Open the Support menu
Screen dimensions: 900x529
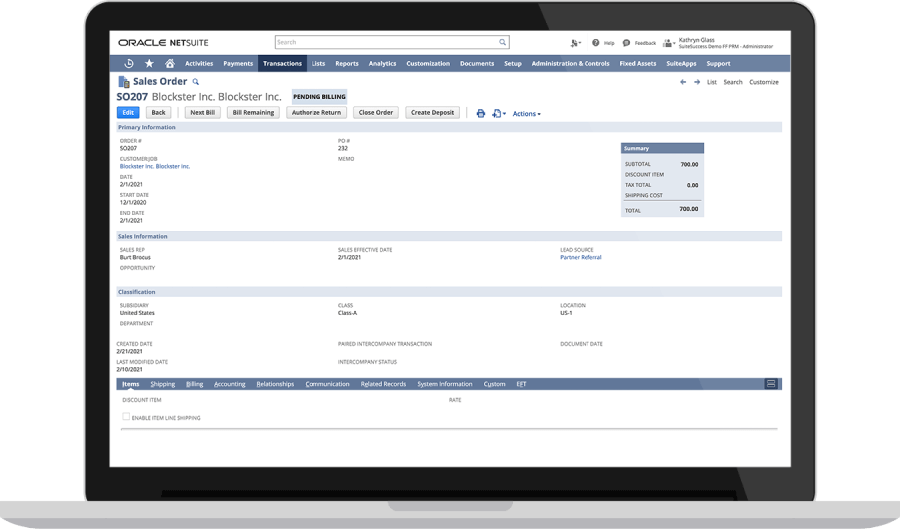[719, 63]
